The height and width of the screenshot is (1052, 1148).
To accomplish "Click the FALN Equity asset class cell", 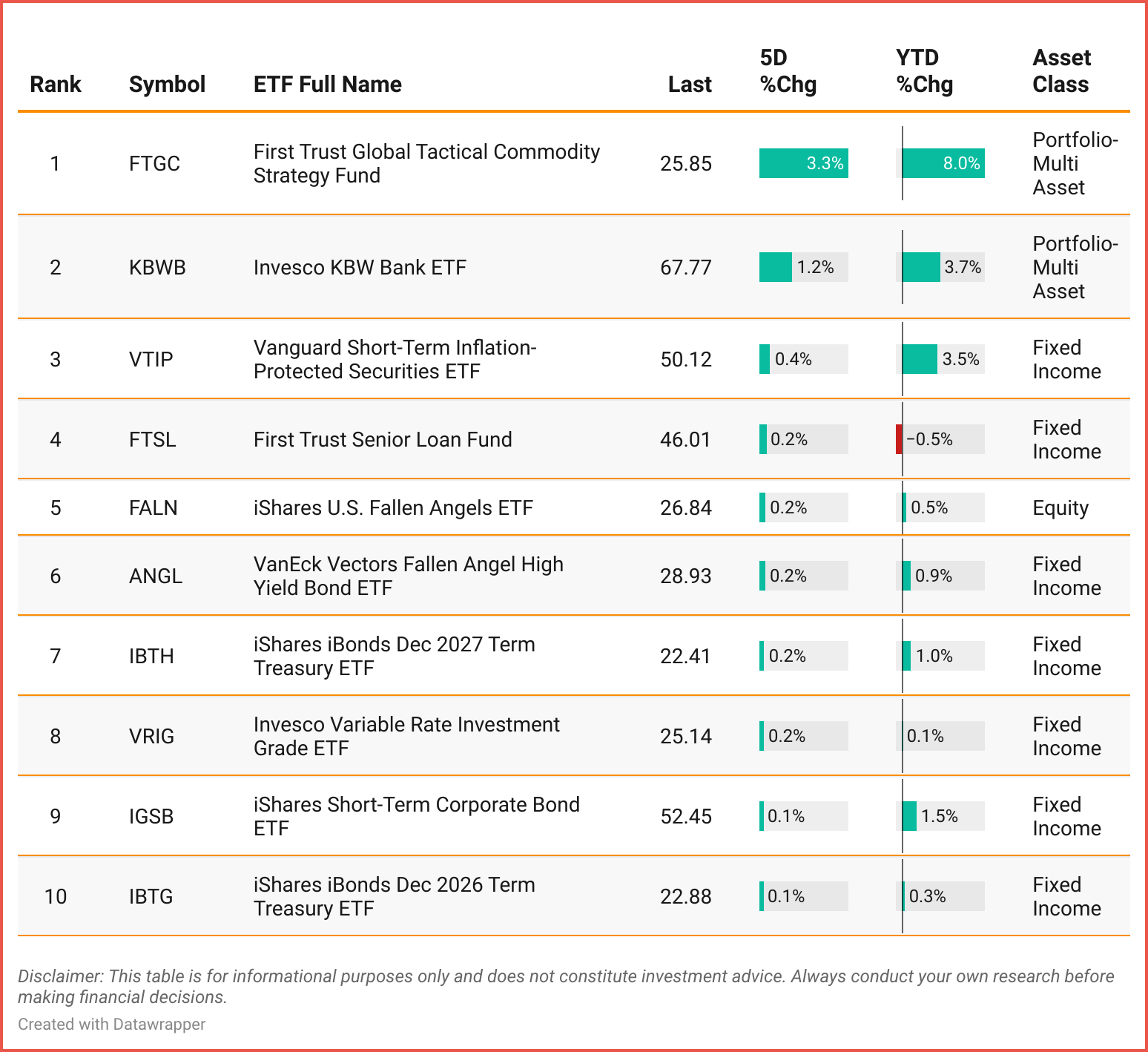I will coord(1060,508).
